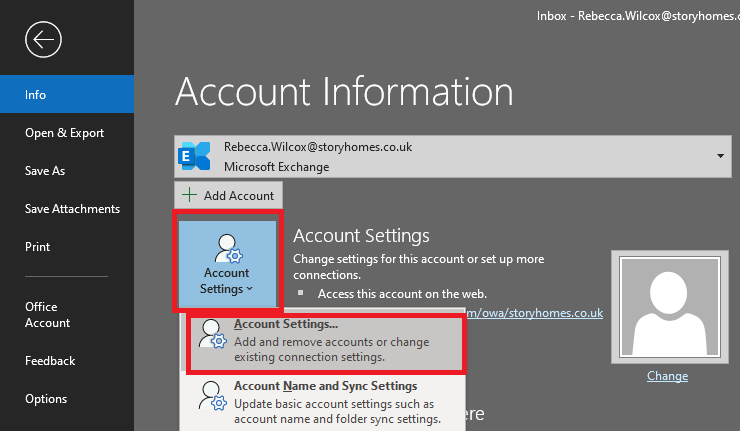
Task: Open the account selector dropdown arrow
Action: coord(720,156)
